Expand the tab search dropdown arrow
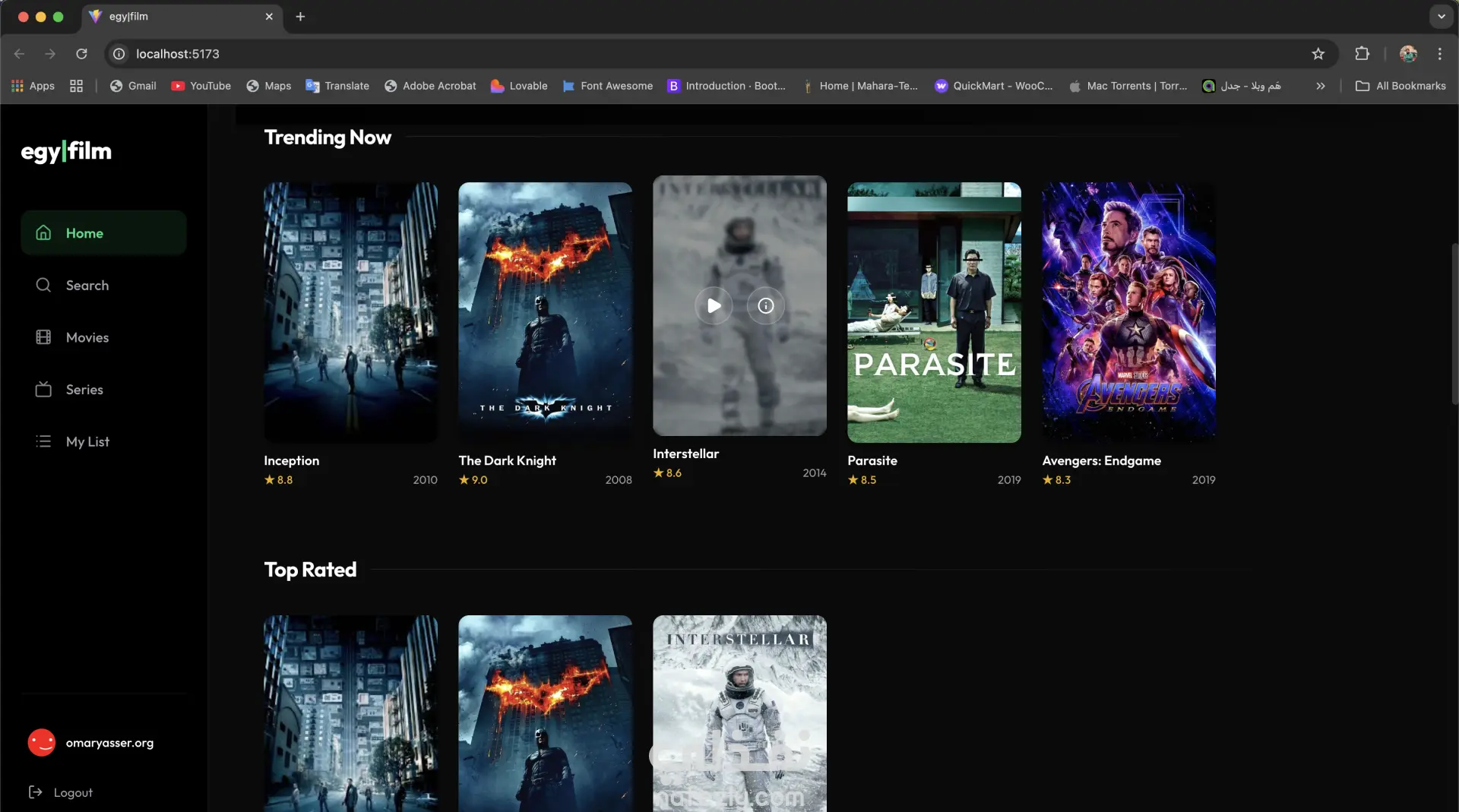 coord(1441,17)
